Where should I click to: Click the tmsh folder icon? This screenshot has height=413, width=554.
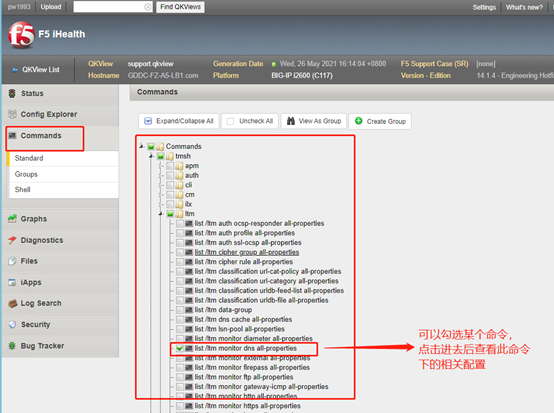point(170,156)
